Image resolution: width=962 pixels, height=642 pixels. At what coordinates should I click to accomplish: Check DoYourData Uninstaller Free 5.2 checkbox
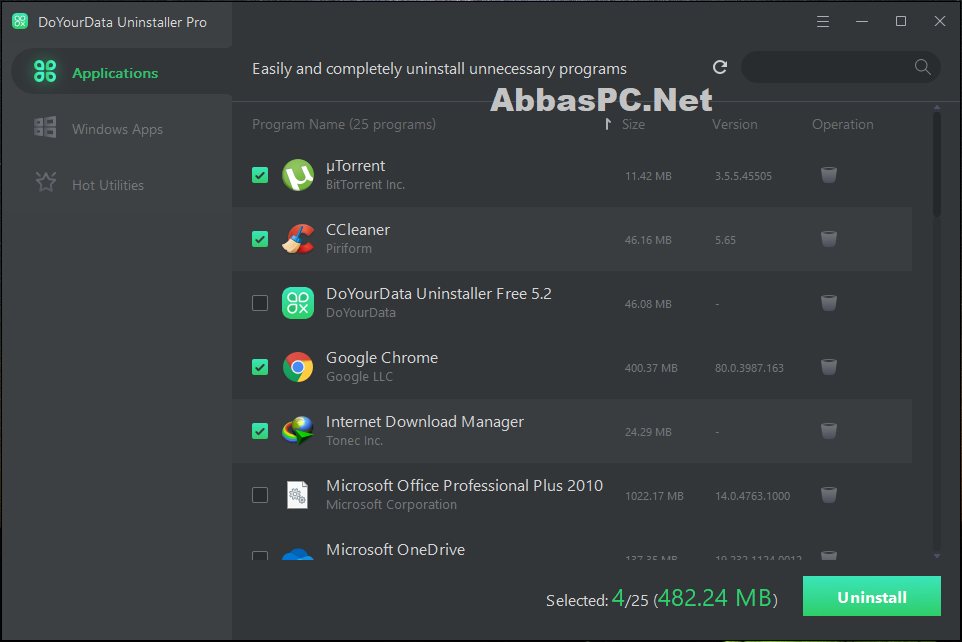(260, 303)
